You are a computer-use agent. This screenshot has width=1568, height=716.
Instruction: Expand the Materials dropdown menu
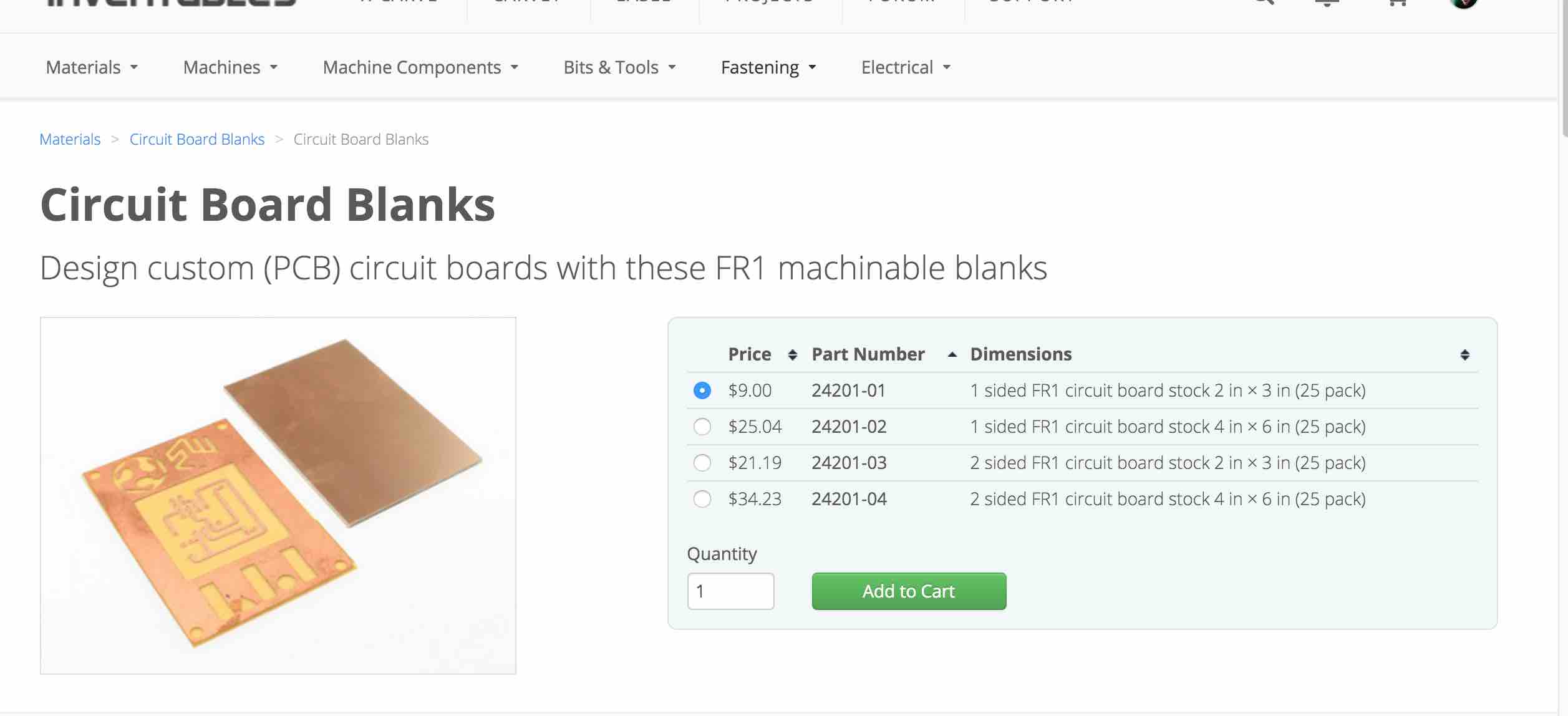point(92,67)
